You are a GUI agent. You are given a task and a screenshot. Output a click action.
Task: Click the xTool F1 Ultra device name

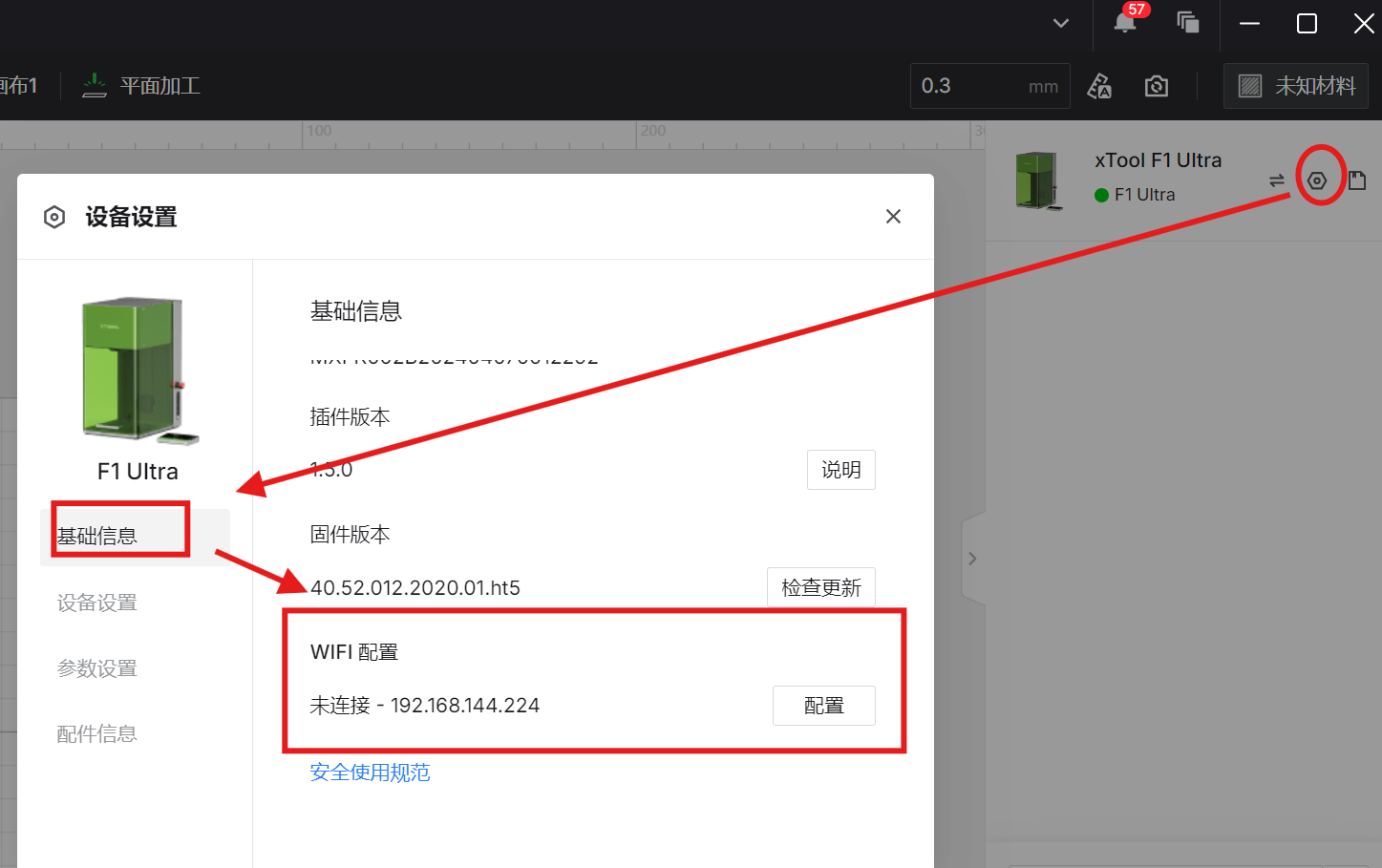pos(1159,160)
